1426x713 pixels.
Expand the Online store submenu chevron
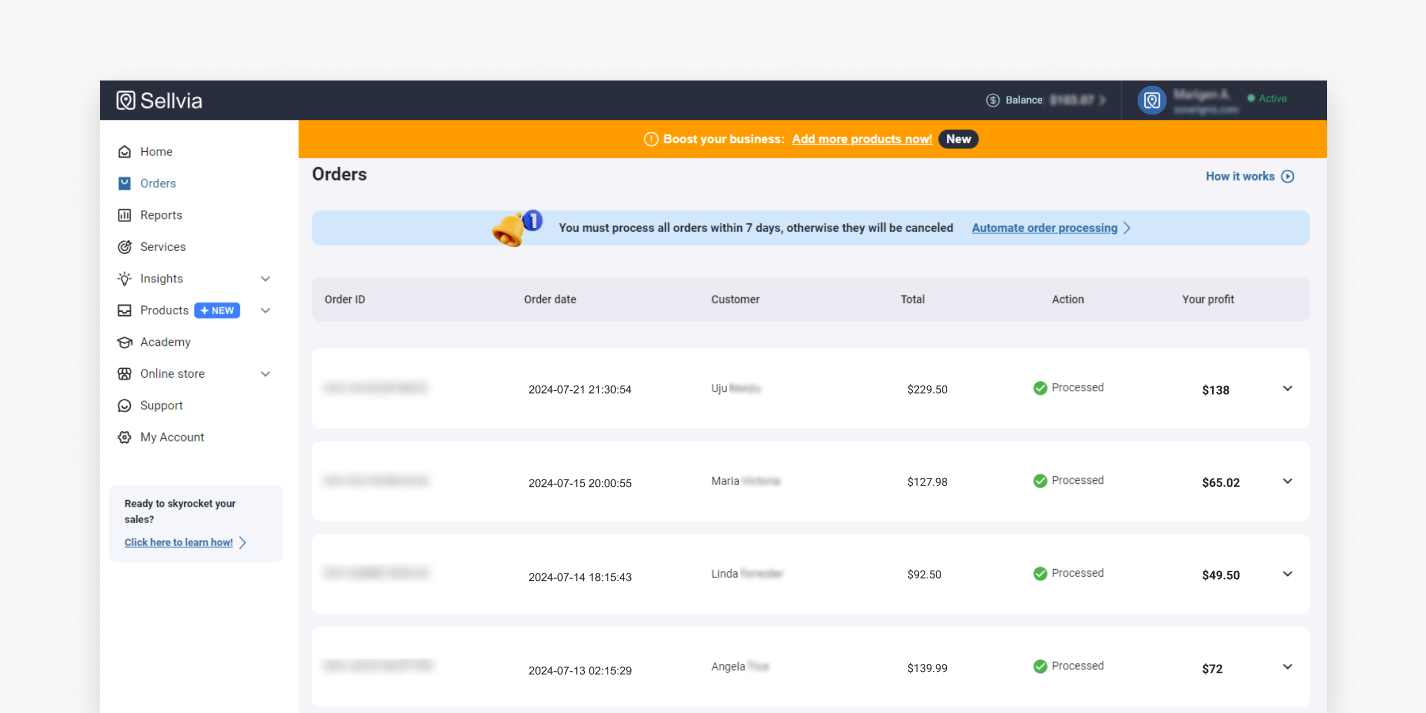coord(265,374)
